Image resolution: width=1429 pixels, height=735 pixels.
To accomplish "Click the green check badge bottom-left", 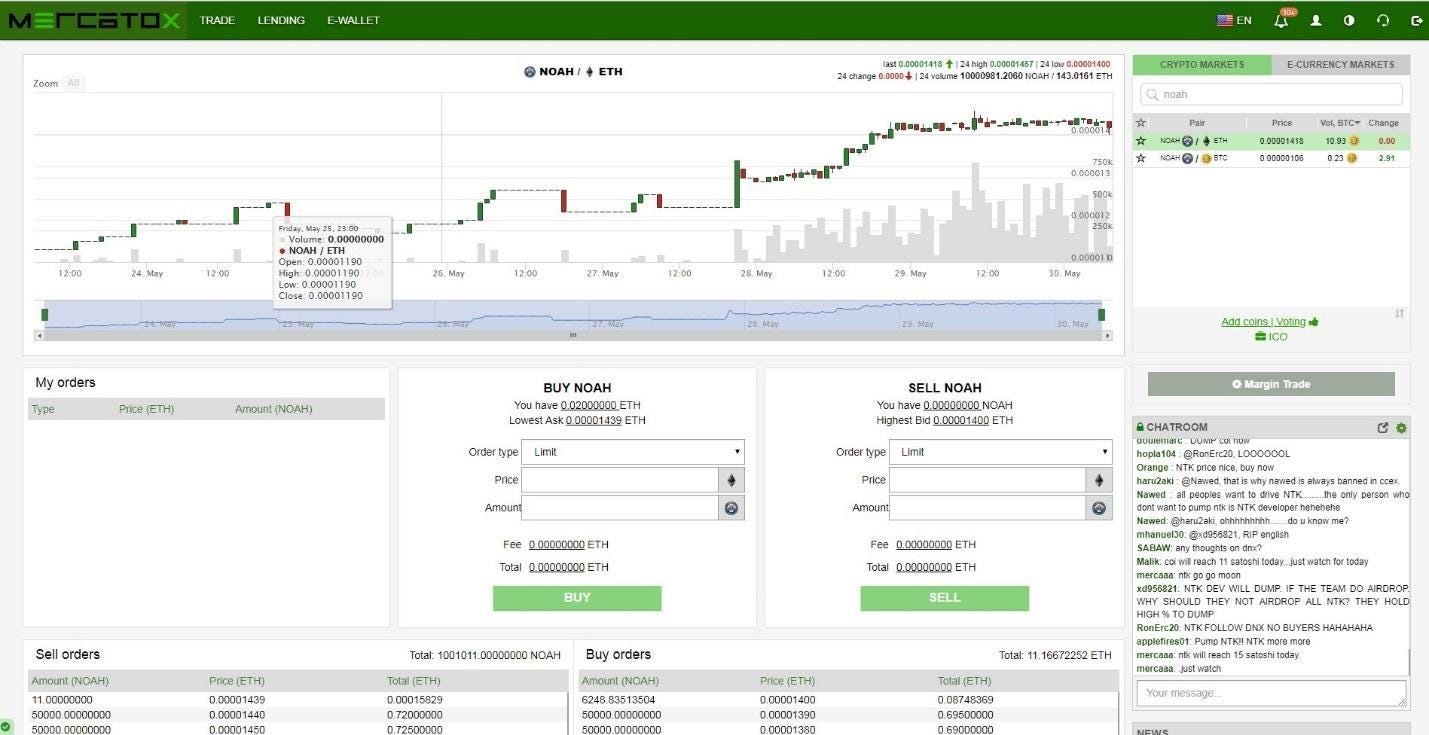I will (6, 726).
